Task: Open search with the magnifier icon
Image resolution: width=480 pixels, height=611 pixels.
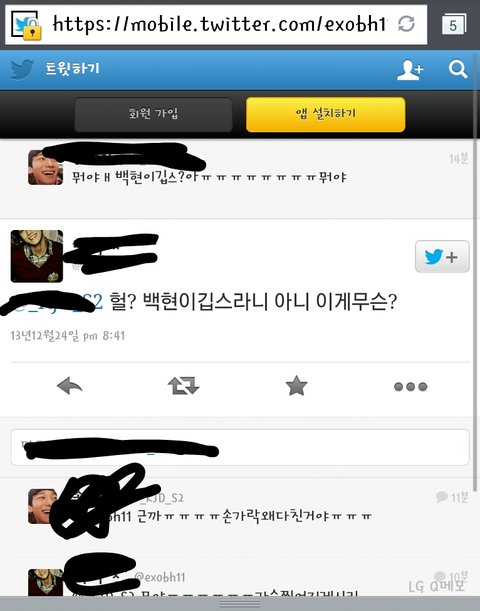Action: click(x=458, y=69)
